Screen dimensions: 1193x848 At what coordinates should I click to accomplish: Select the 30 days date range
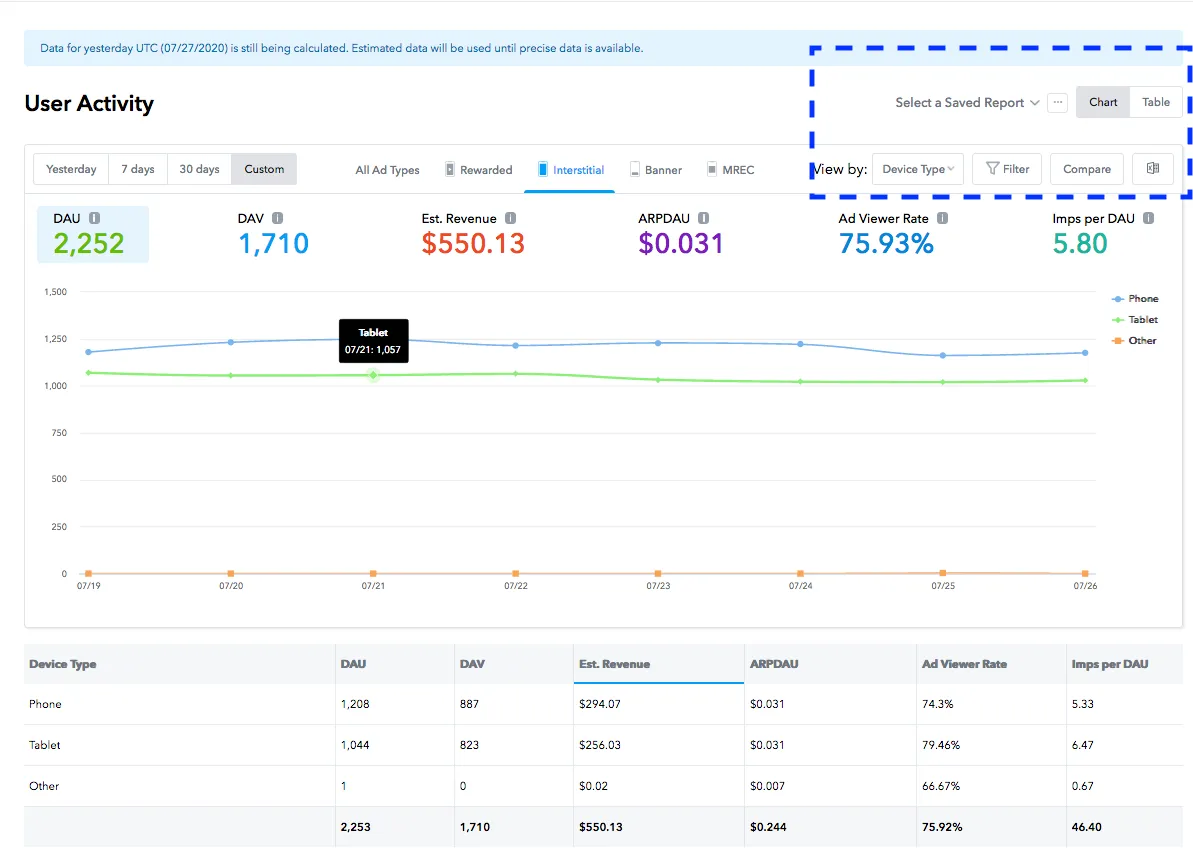point(199,169)
